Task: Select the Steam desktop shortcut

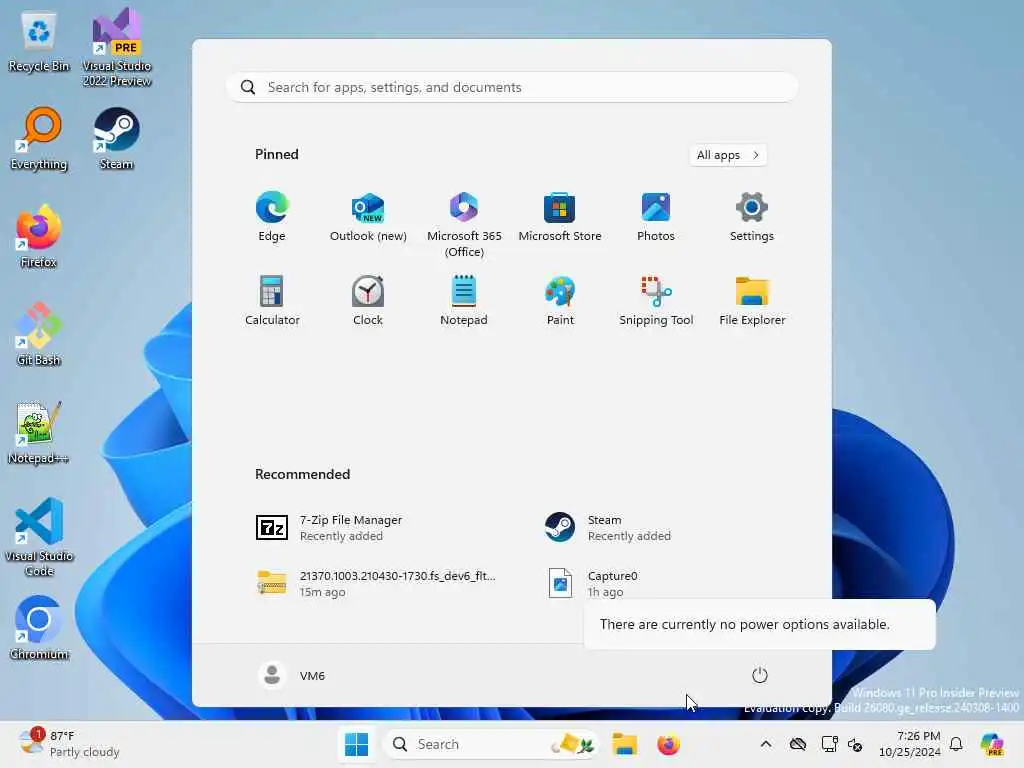Action: 117,138
